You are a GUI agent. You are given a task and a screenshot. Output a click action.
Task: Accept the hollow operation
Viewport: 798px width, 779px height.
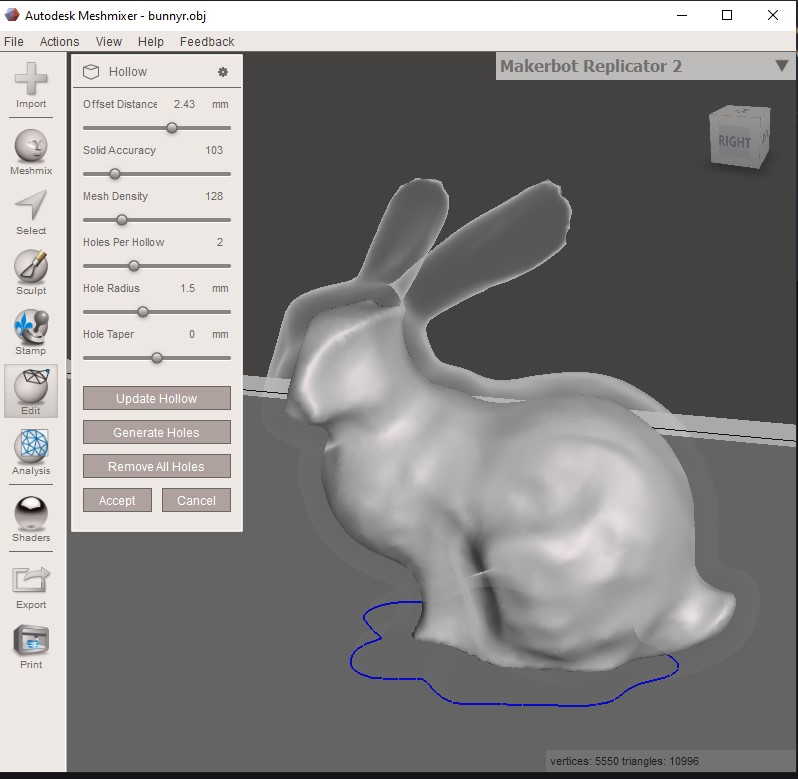pyautogui.click(x=117, y=500)
